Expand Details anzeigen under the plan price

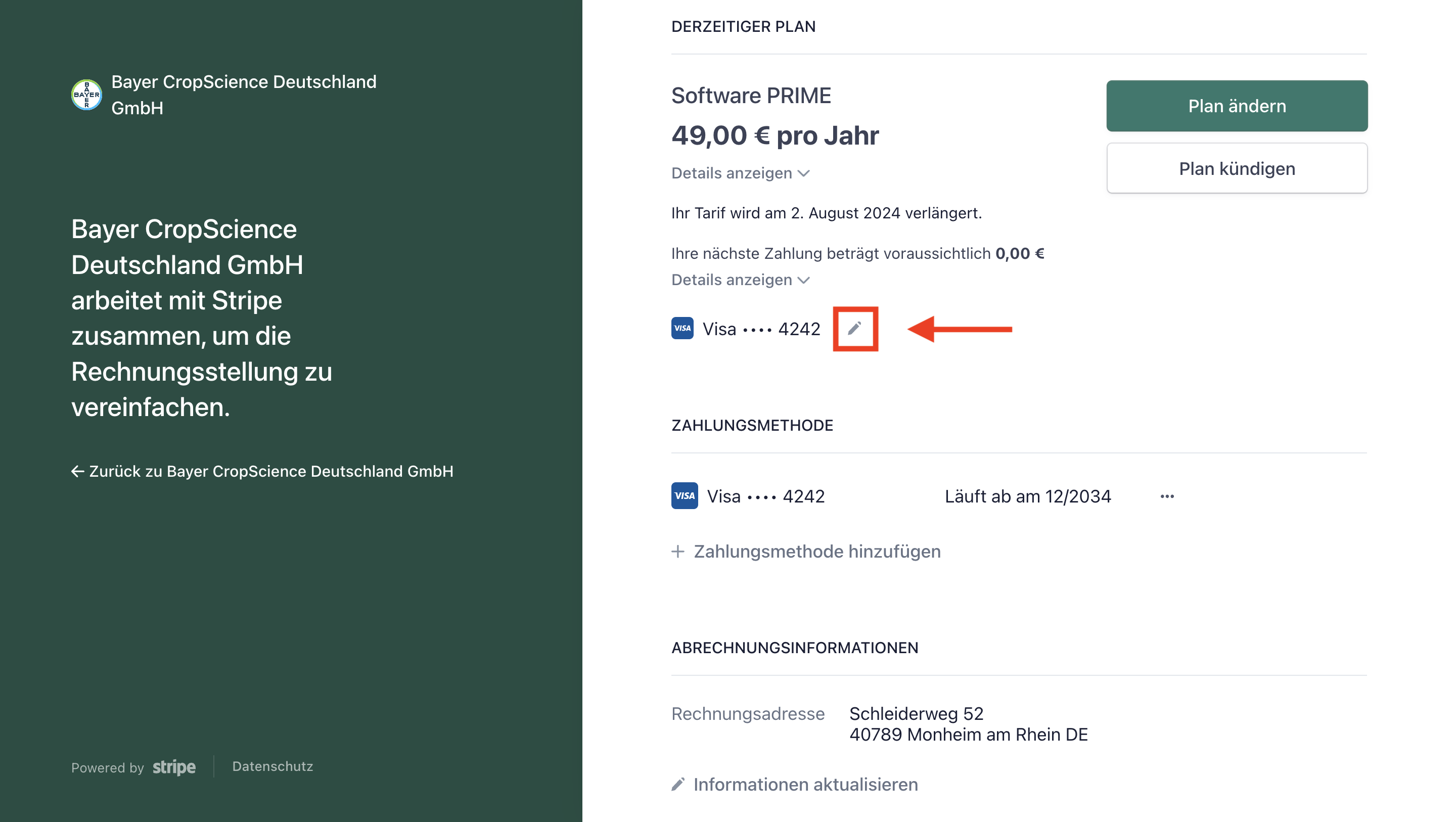(741, 173)
